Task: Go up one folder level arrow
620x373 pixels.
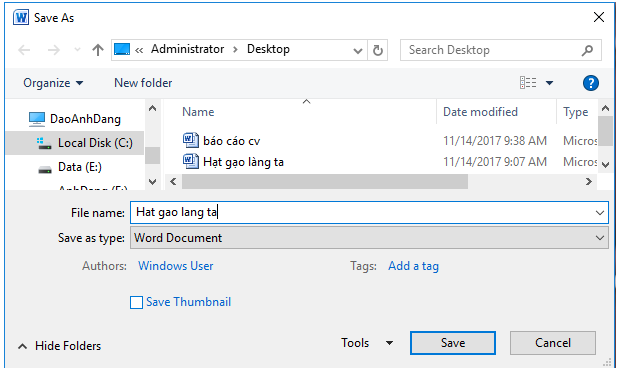Action: (x=98, y=50)
